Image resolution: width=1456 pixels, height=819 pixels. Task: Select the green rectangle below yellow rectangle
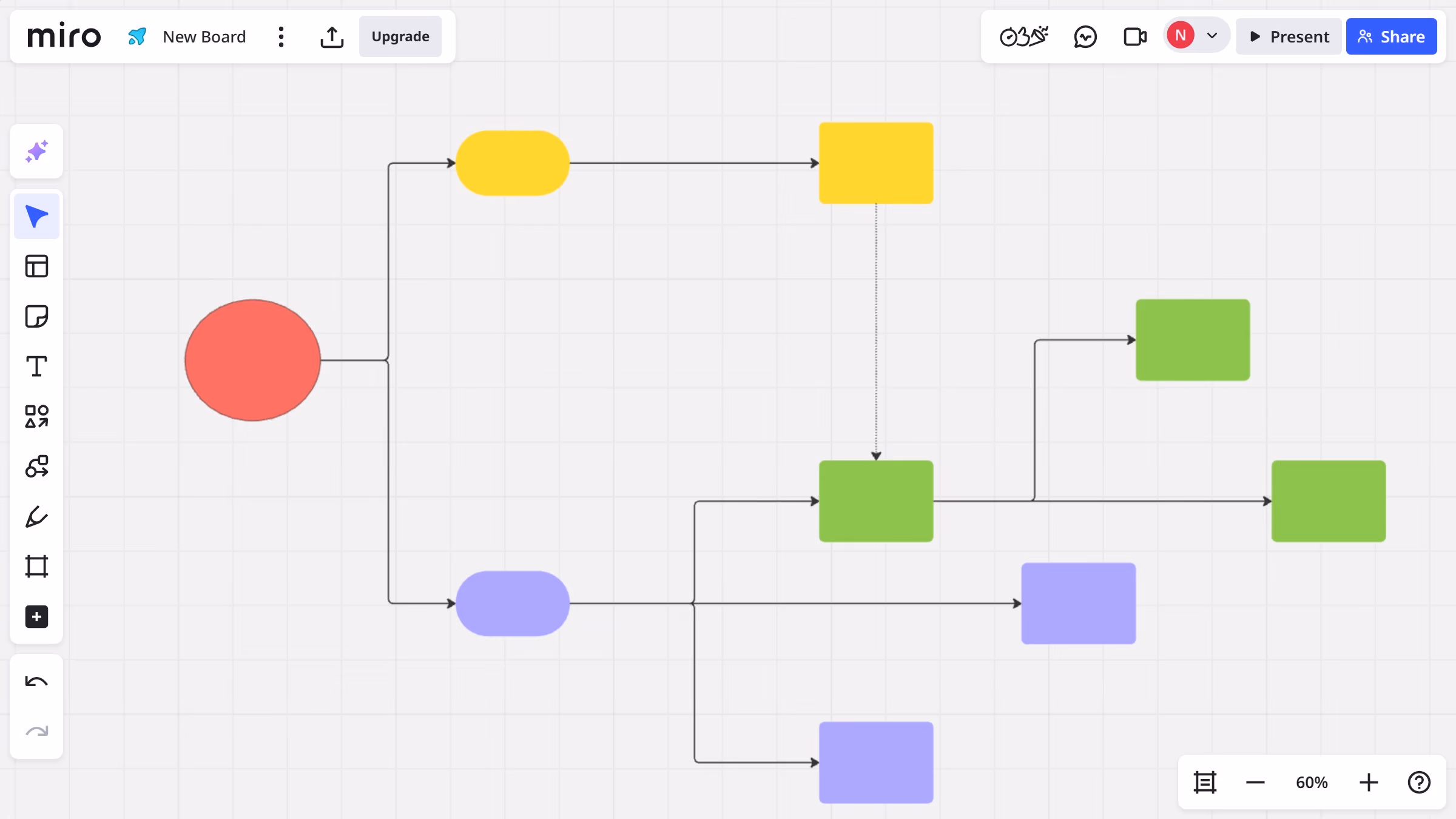(876, 501)
